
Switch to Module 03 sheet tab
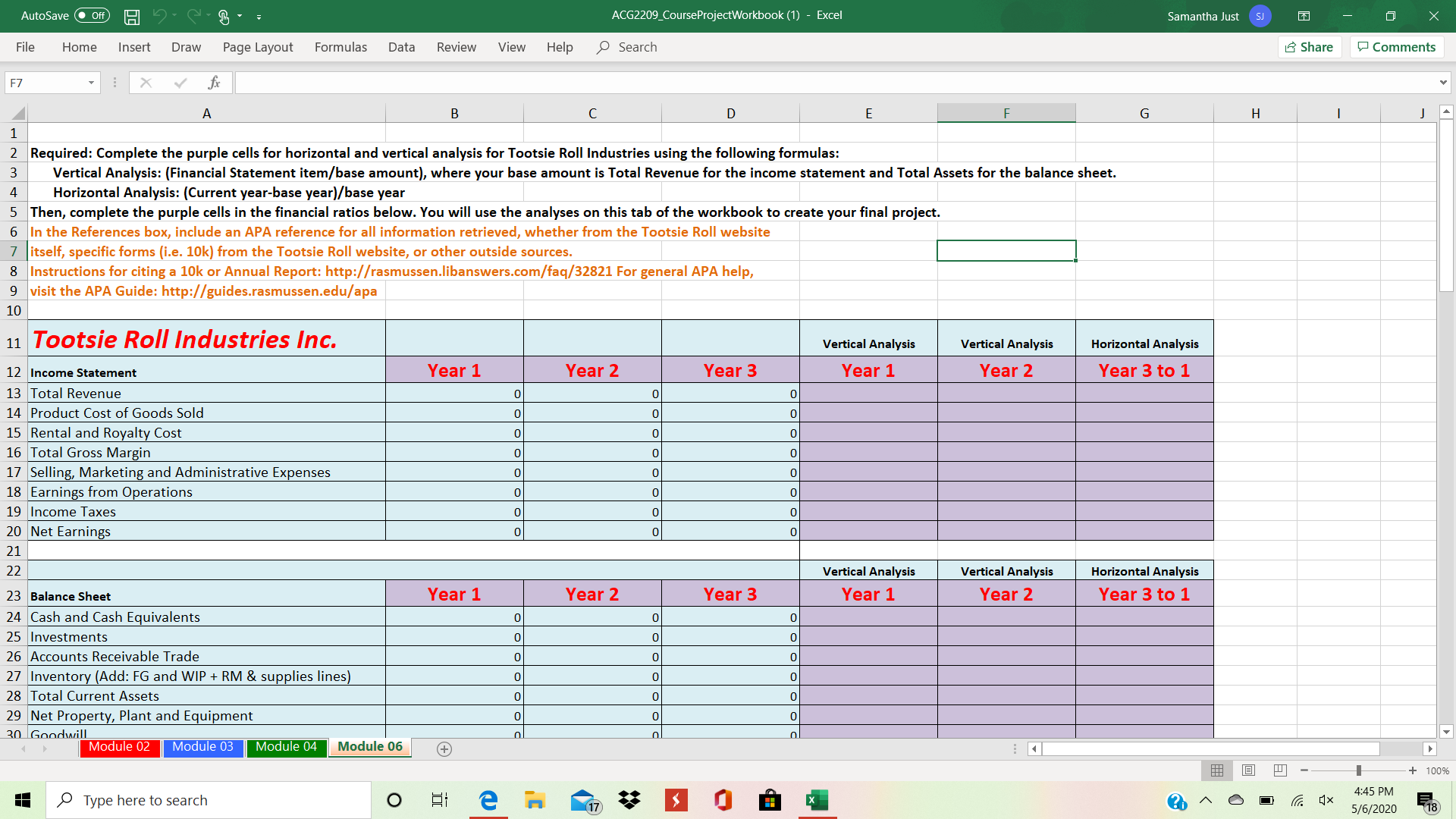tap(202, 747)
